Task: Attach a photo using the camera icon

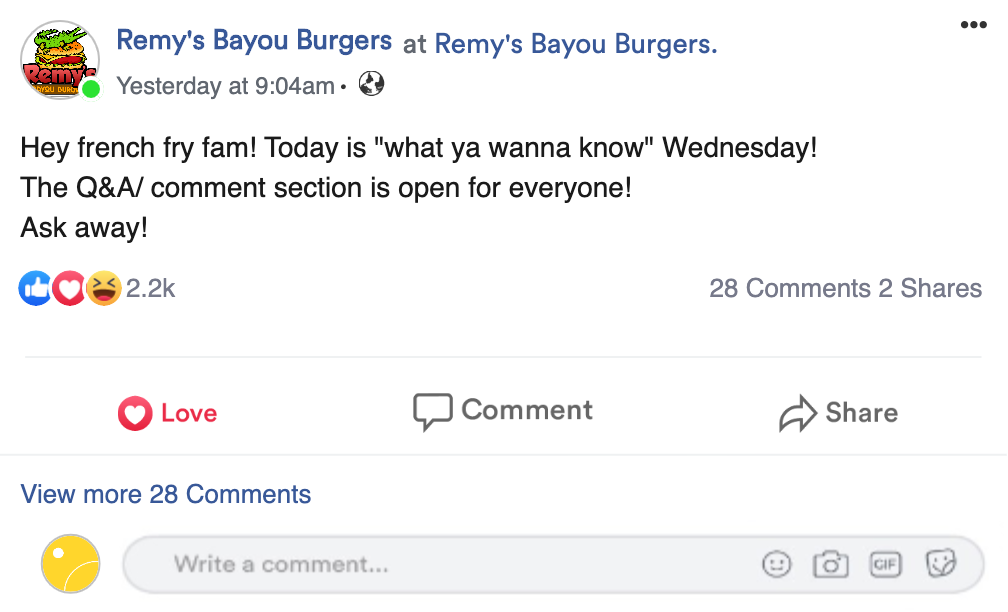Action: 831,564
